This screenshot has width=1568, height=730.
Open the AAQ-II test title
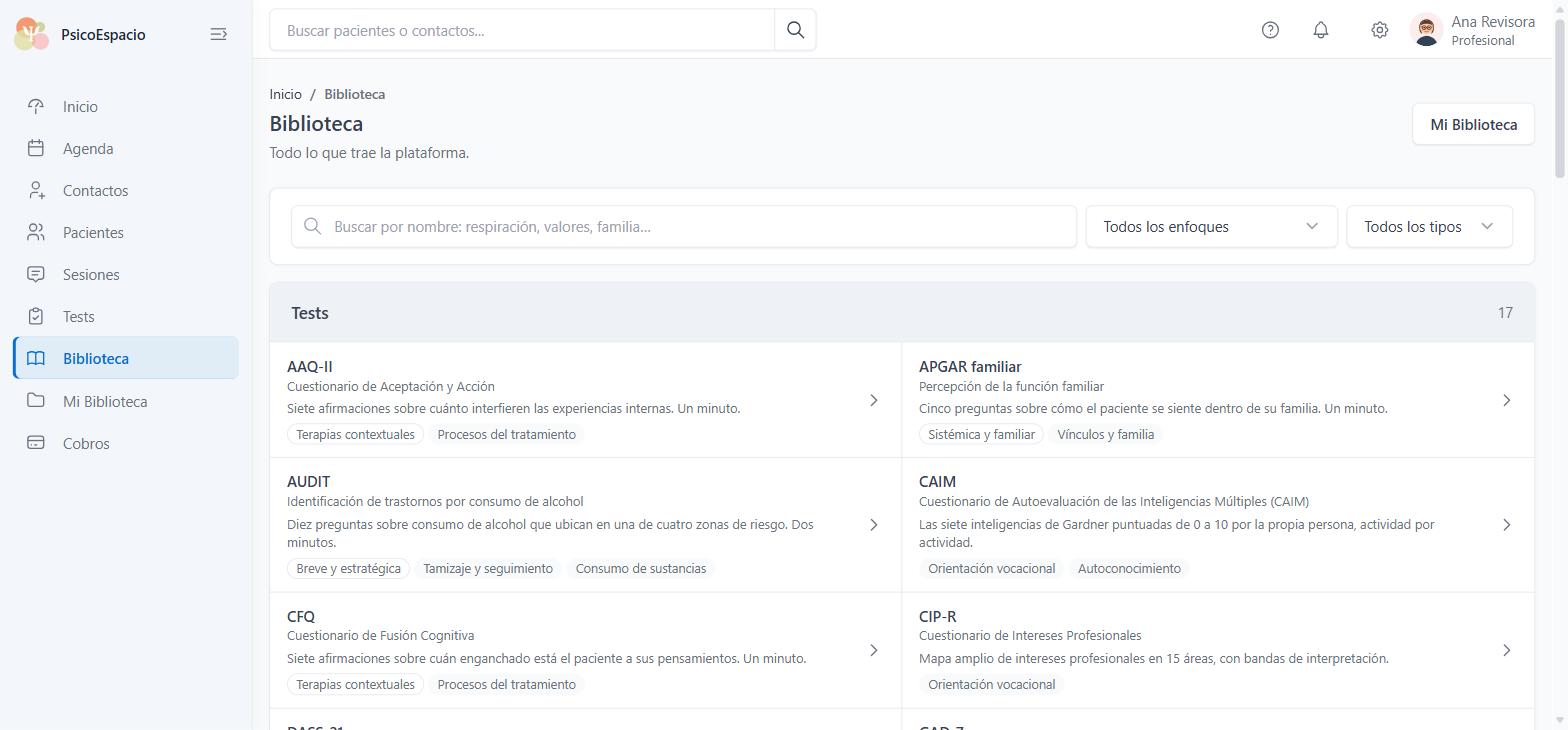coord(310,366)
